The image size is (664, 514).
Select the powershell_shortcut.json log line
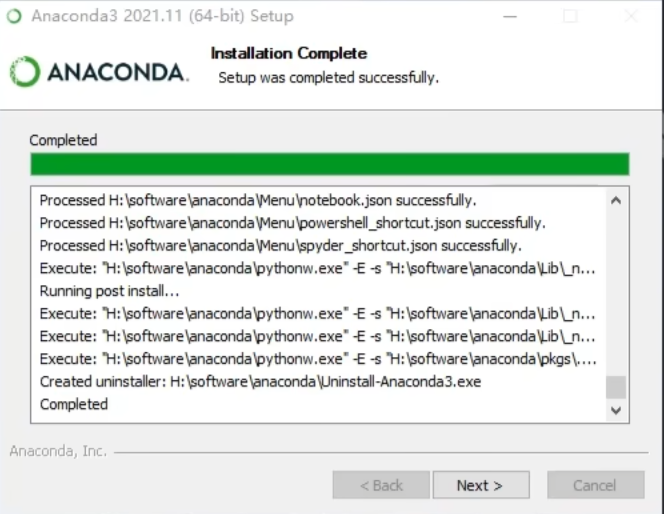292,222
